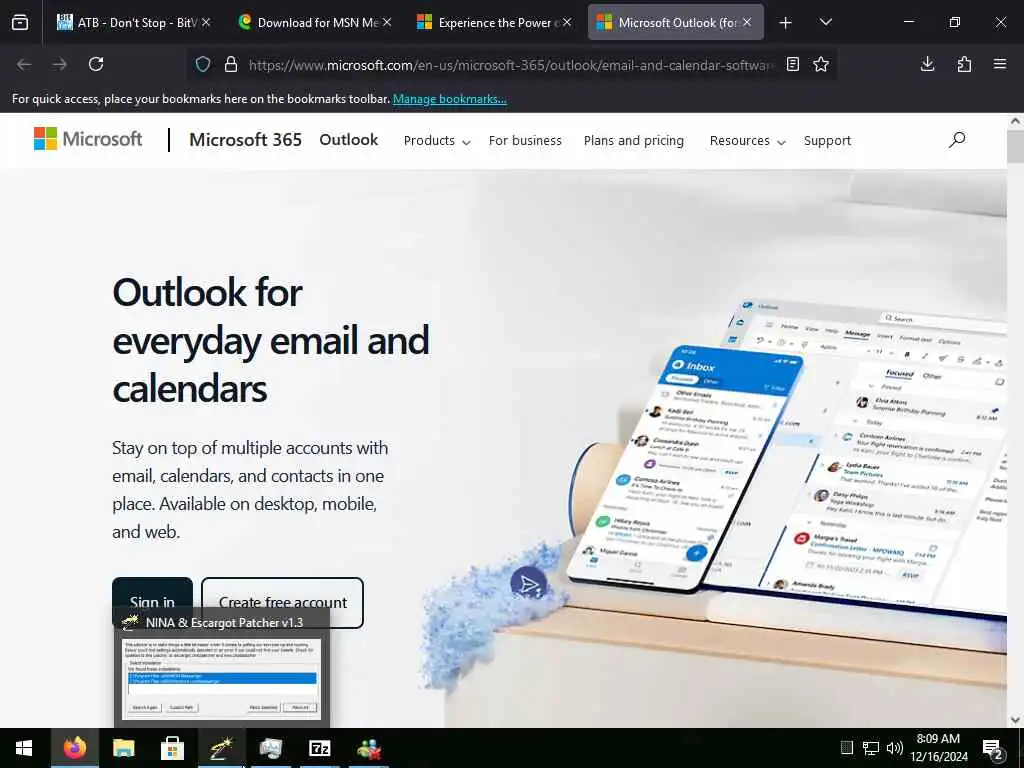Viewport: 1024px width, 768px height.
Task: Open clock and date calendar
Action: click(x=938, y=748)
